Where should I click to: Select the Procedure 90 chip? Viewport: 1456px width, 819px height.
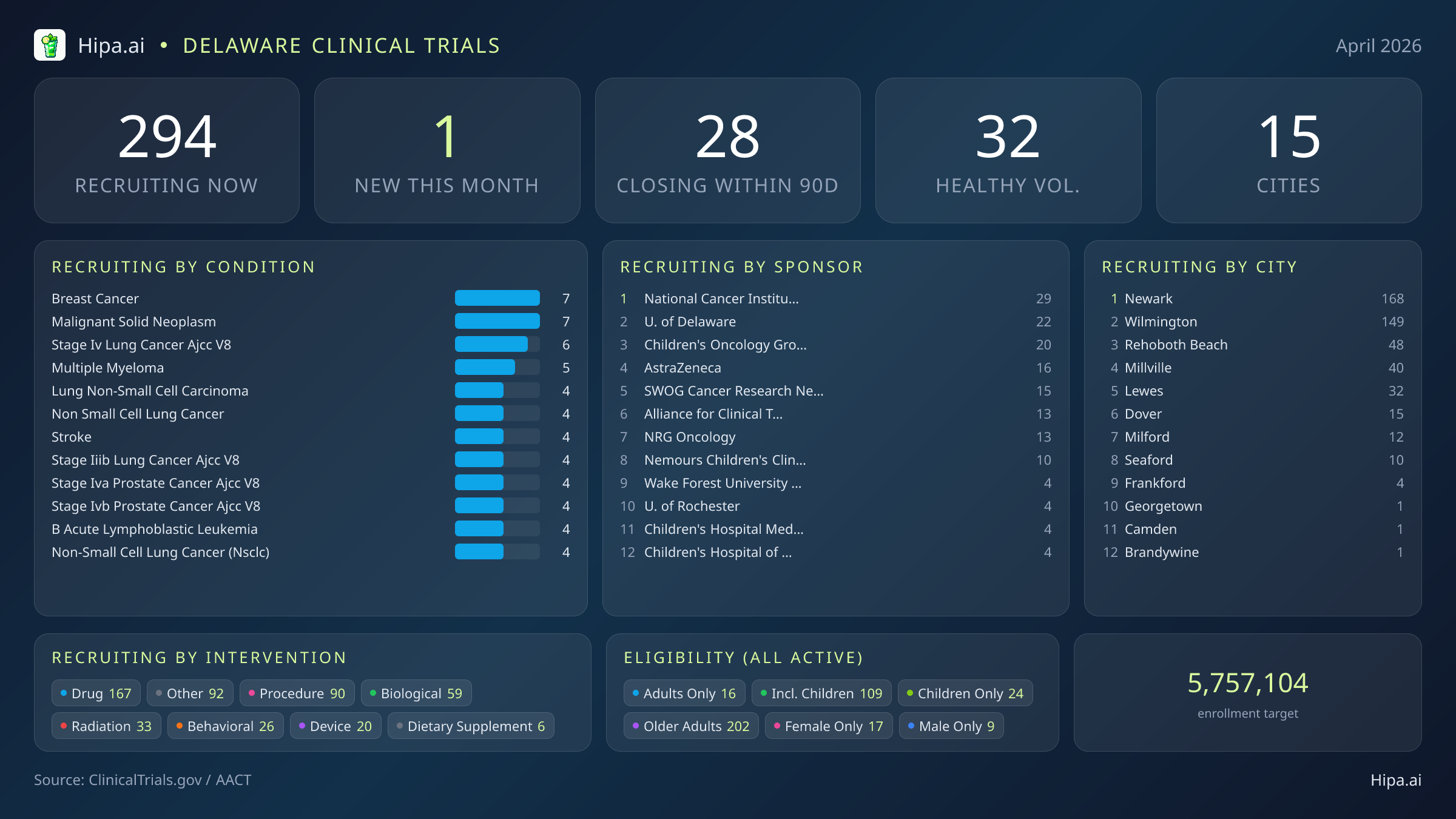pyautogui.click(x=297, y=693)
